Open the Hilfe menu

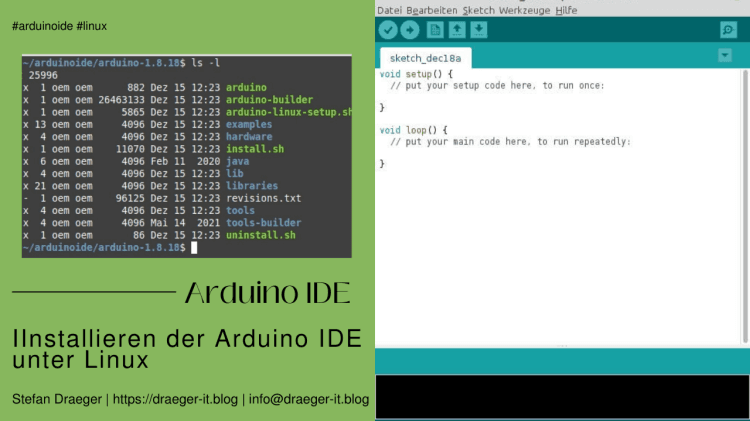click(x=566, y=11)
